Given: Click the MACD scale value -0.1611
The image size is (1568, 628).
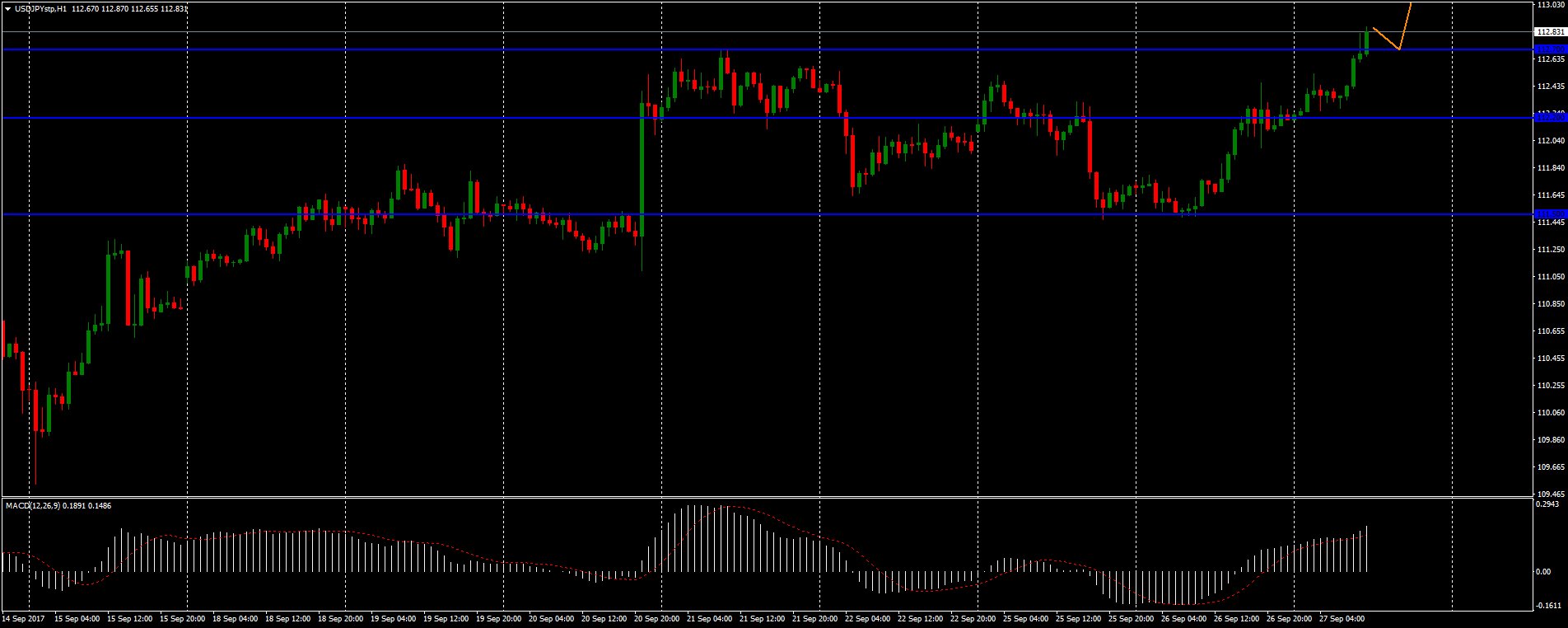Looking at the screenshot, I should coord(1549,606).
